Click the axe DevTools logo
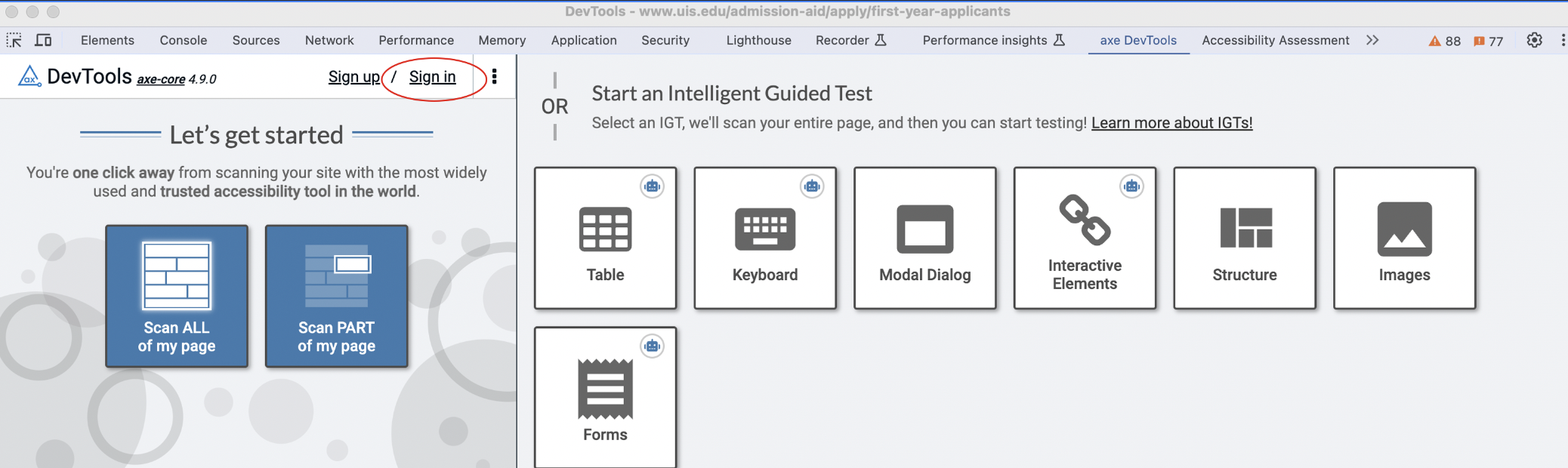This screenshot has height=468, width=1568. click(x=29, y=76)
